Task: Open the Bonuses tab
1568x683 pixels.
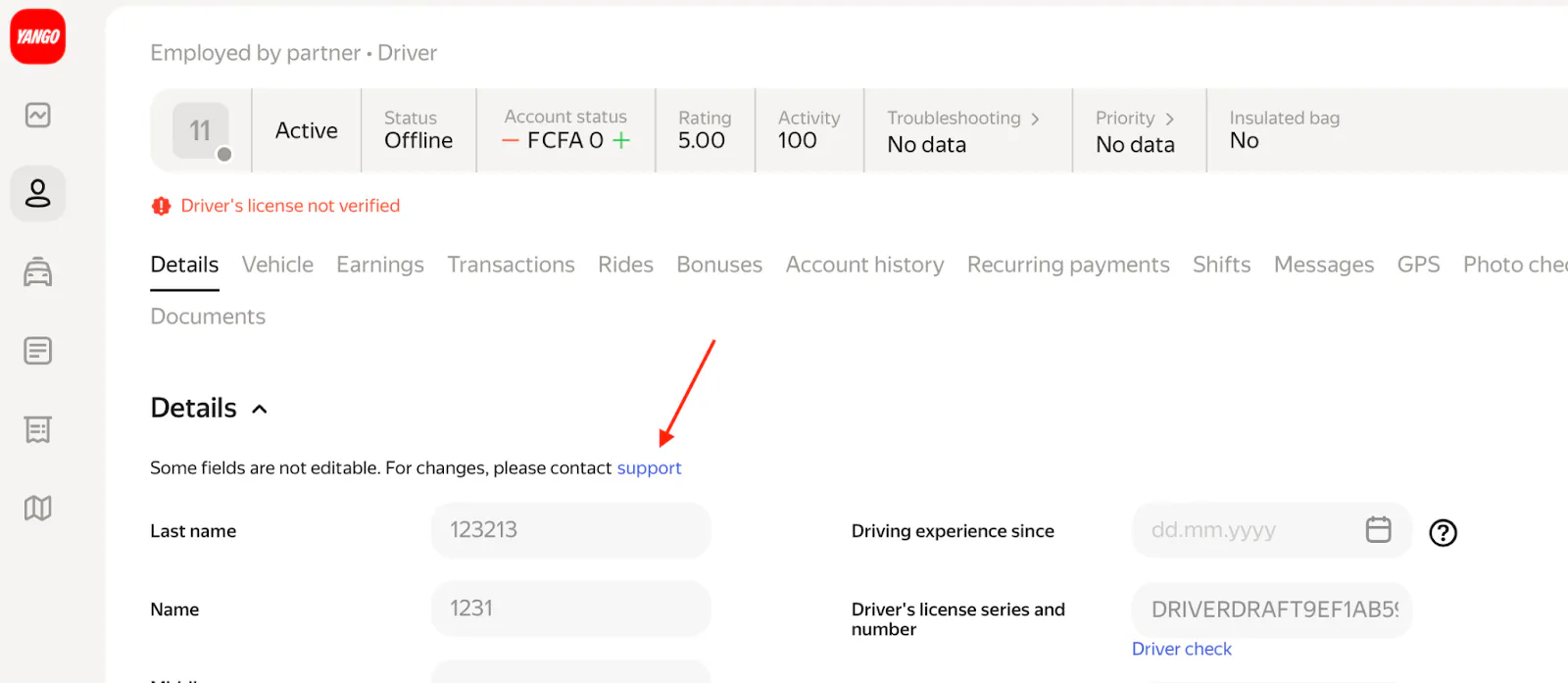Action: click(x=719, y=265)
